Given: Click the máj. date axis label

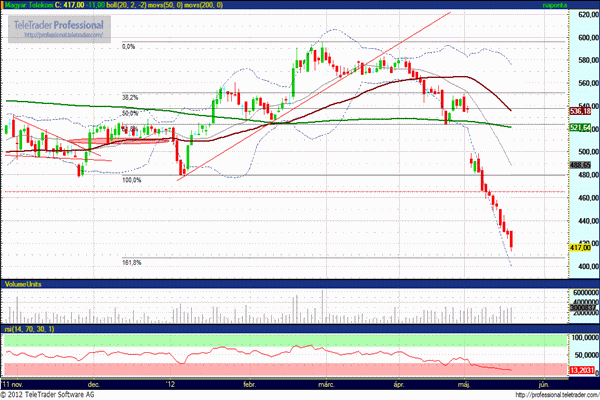Looking at the screenshot, I should tap(464, 384).
